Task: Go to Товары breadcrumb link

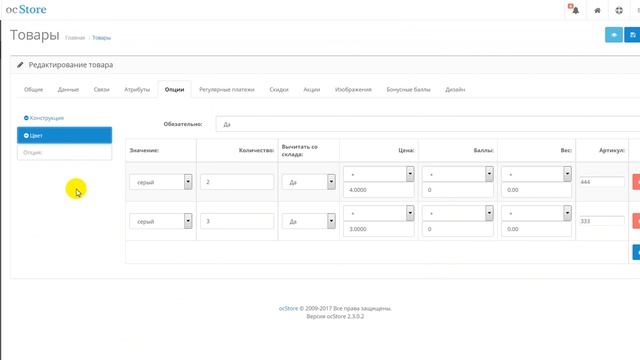Action: tap(101, 38)
